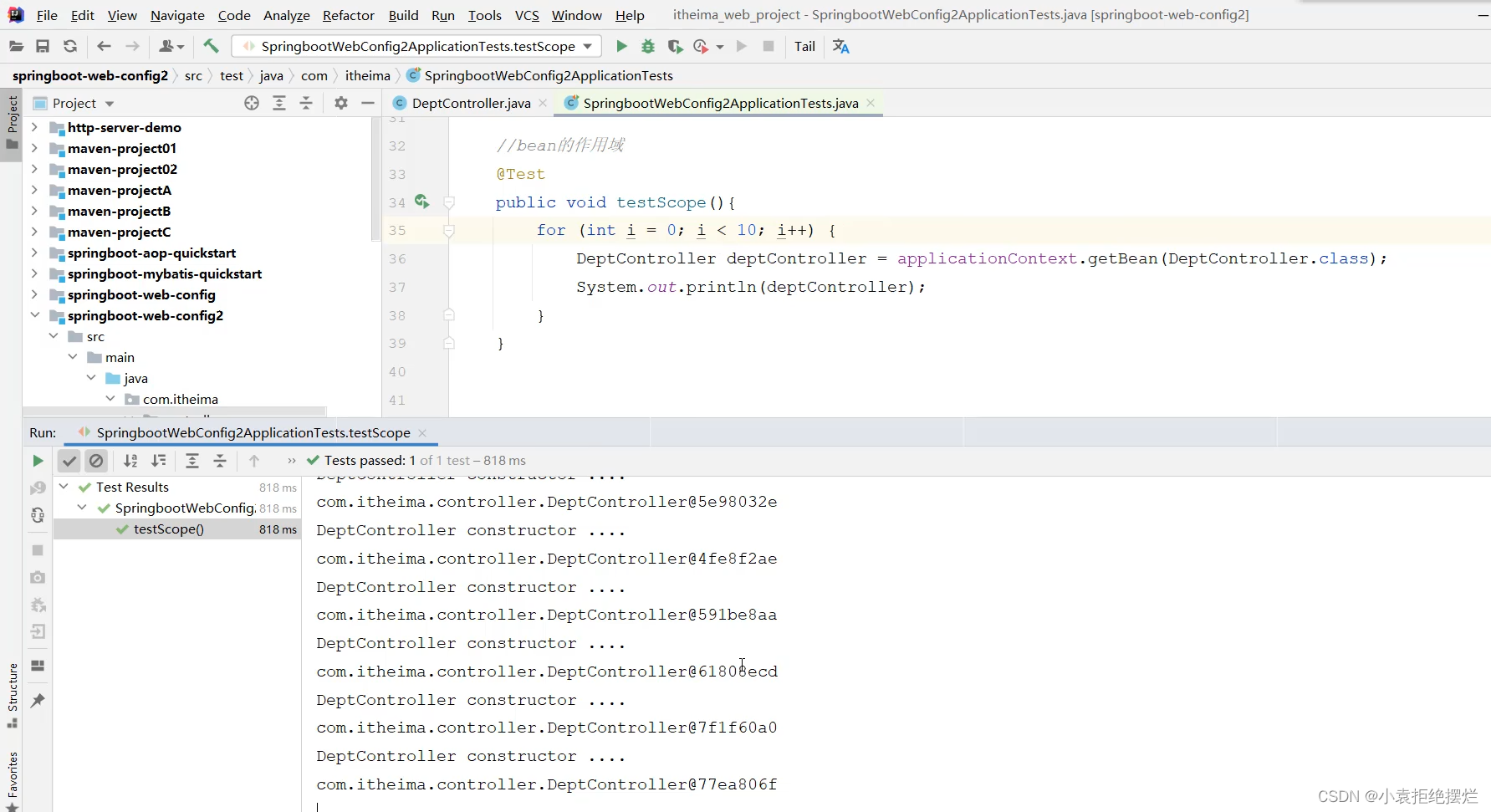Toggle the Favorites tool window side tab
This screenshot has height=812, width=1491.
pos(12,781)
